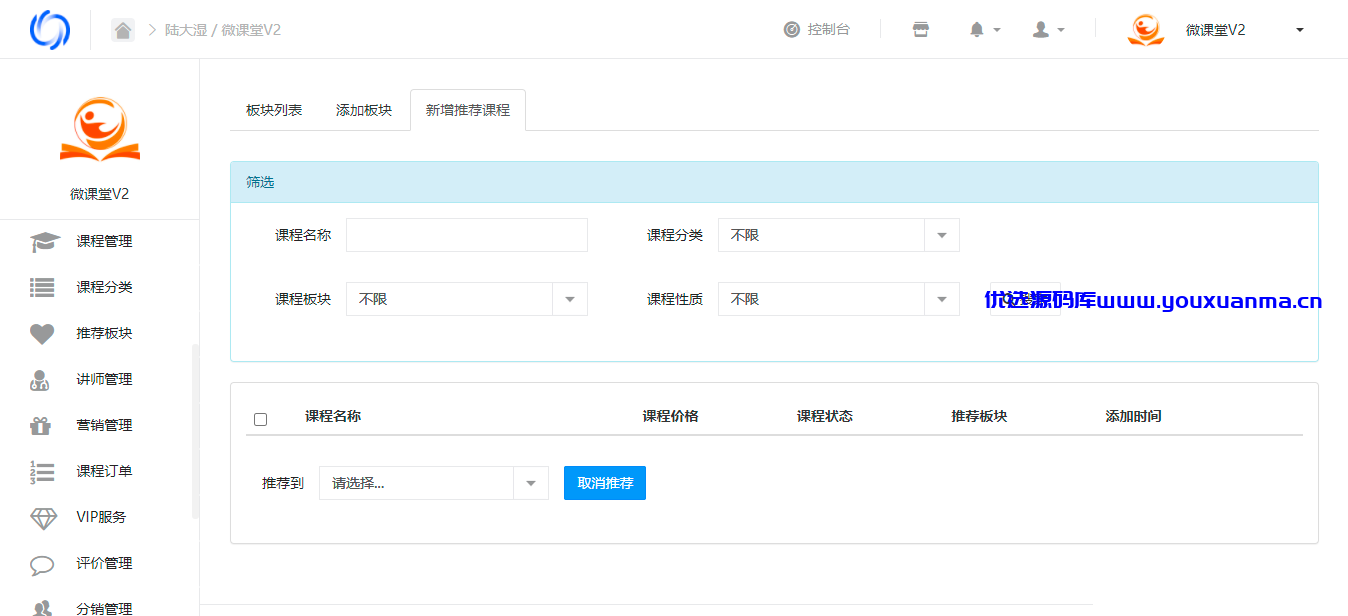Click the 课程分类 不限 select box
The image size is (1348, 616).
tap(838, 235)
